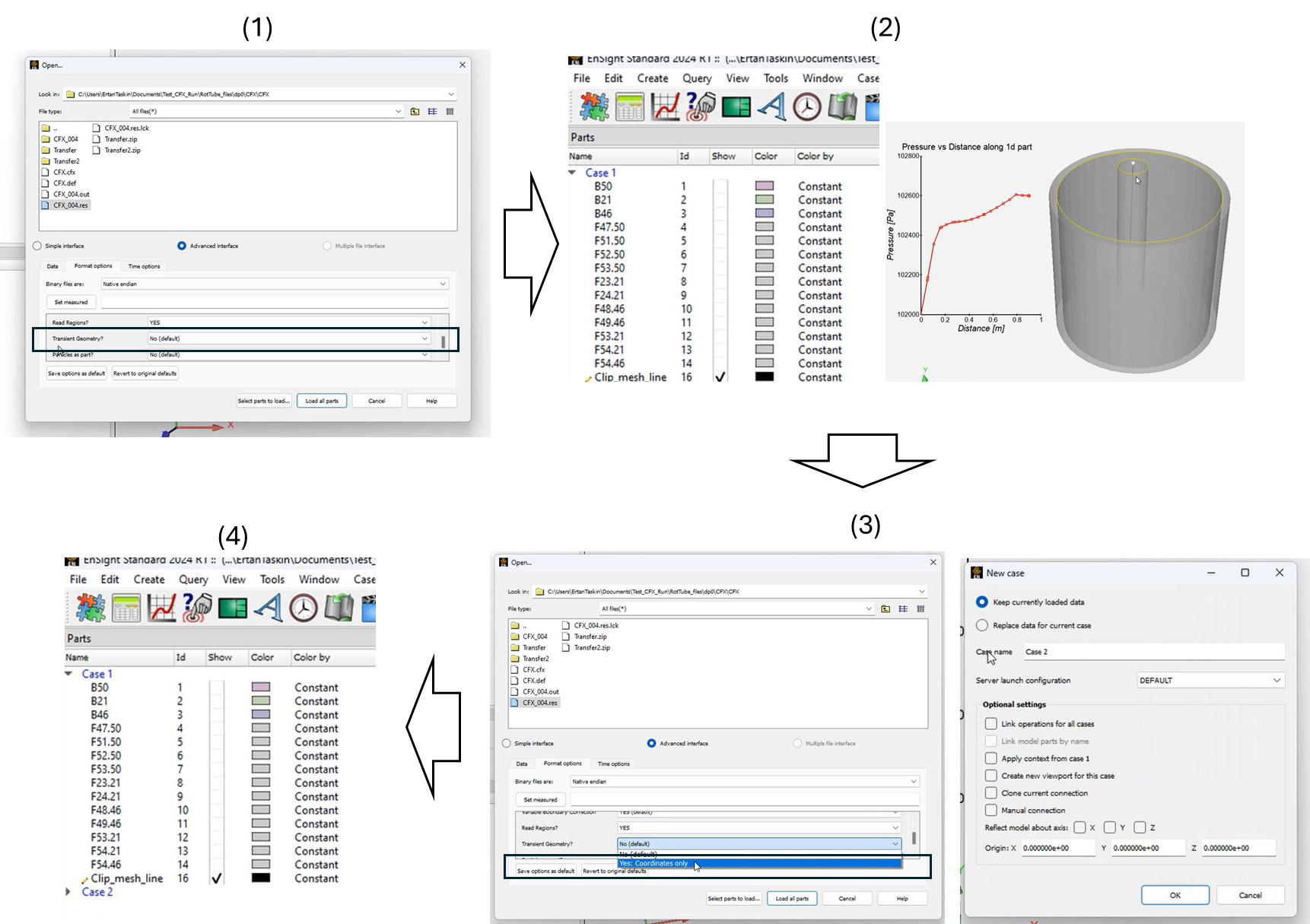Open the Server launch configuration dropdown
The image size is (1310, 924).
pos(1210,680)
